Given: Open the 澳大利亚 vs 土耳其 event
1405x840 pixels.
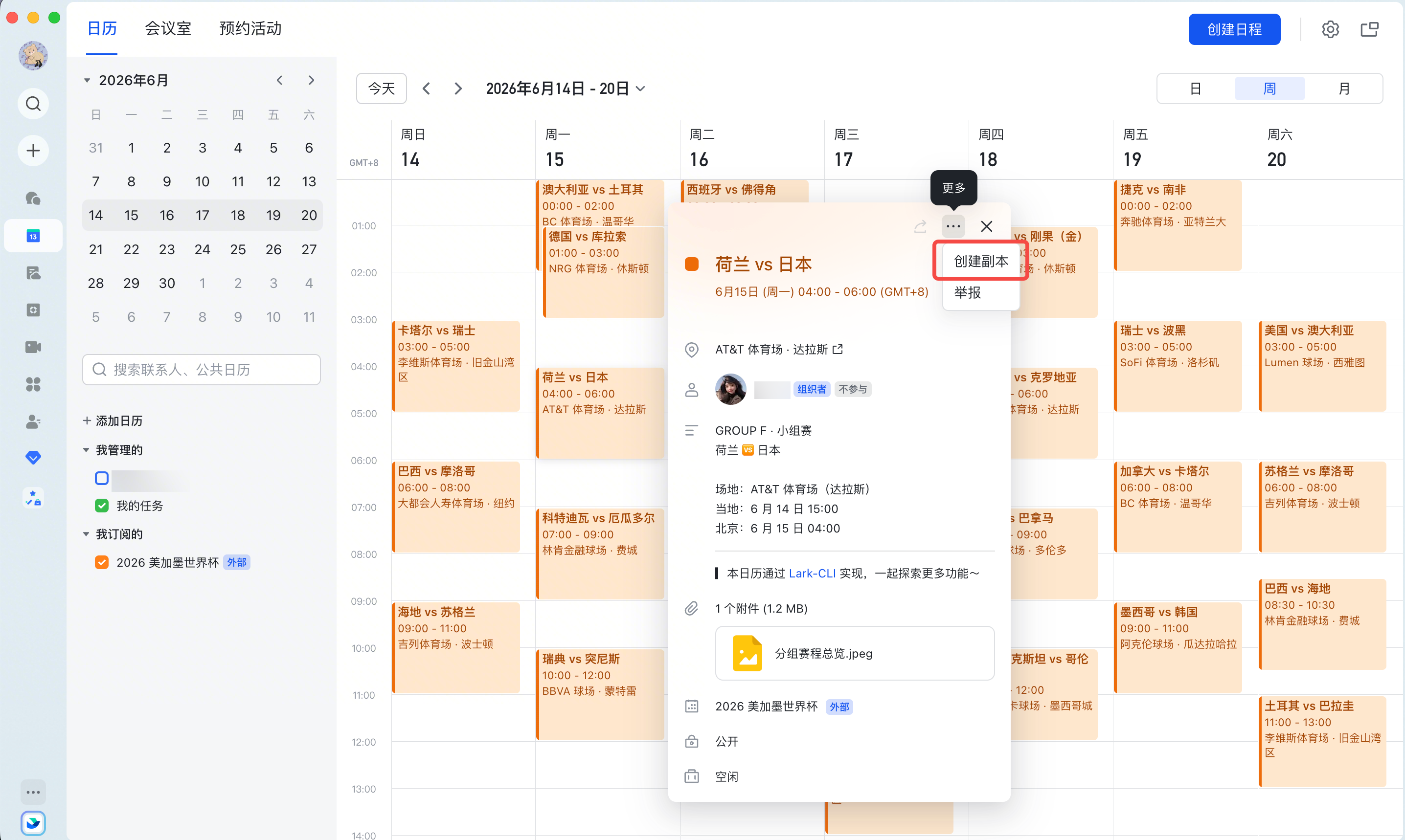Looking at the screenshot, I should 600,204.
